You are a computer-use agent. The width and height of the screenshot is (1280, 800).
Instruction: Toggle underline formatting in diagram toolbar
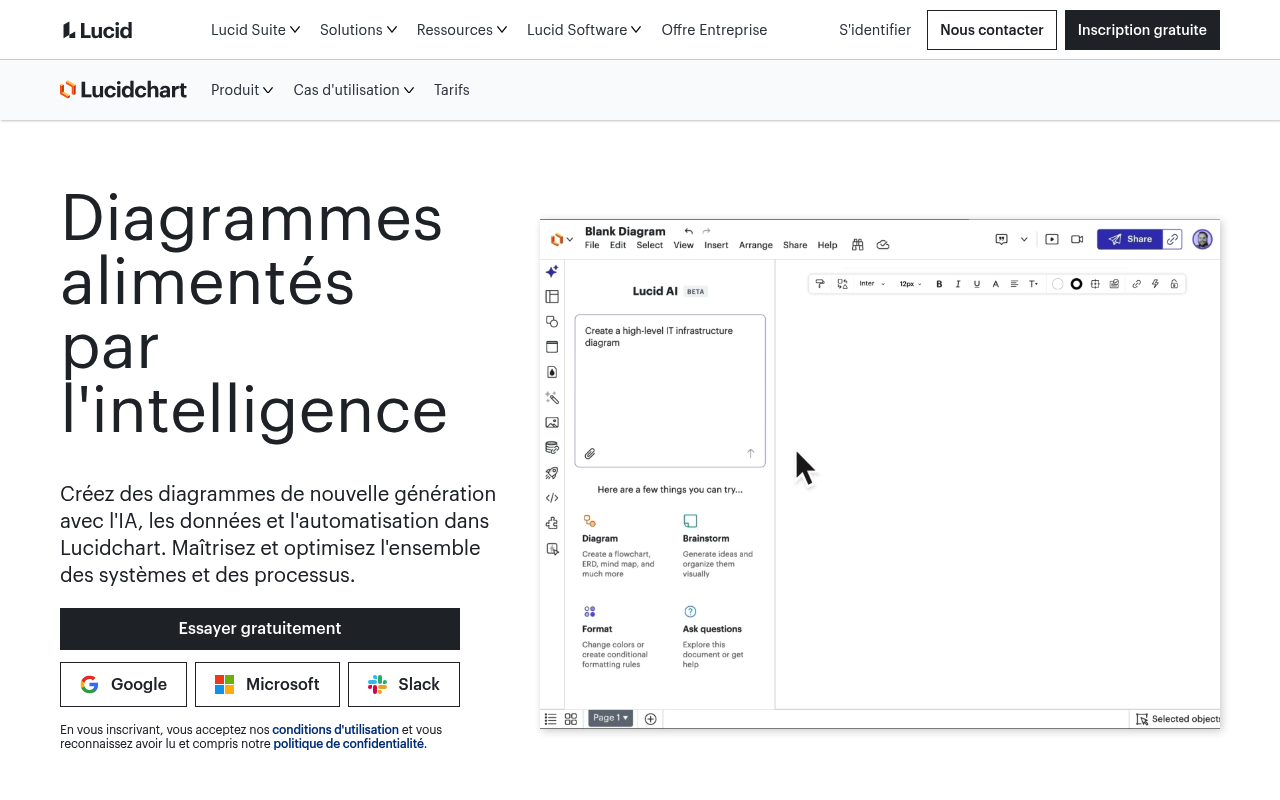point(977,284)
